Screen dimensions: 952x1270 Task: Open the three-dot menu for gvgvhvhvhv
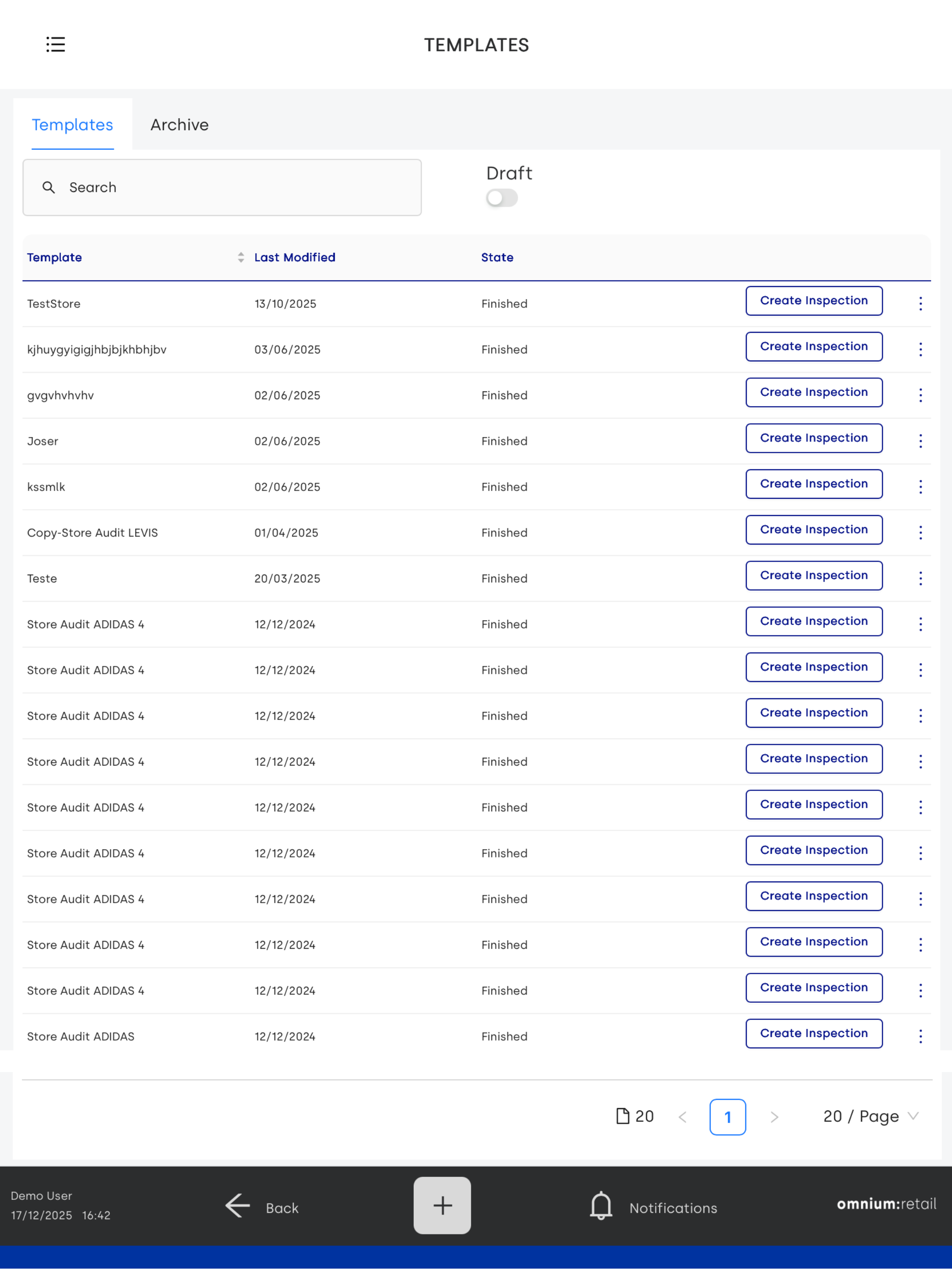921,395
